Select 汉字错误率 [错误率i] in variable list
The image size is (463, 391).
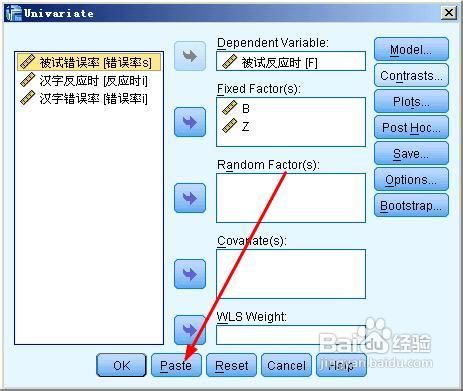coord(89,98)
